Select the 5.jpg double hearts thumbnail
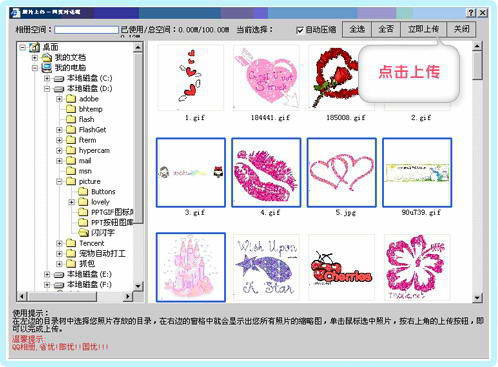Screen dimensions: 498x367 pos(342,172)
